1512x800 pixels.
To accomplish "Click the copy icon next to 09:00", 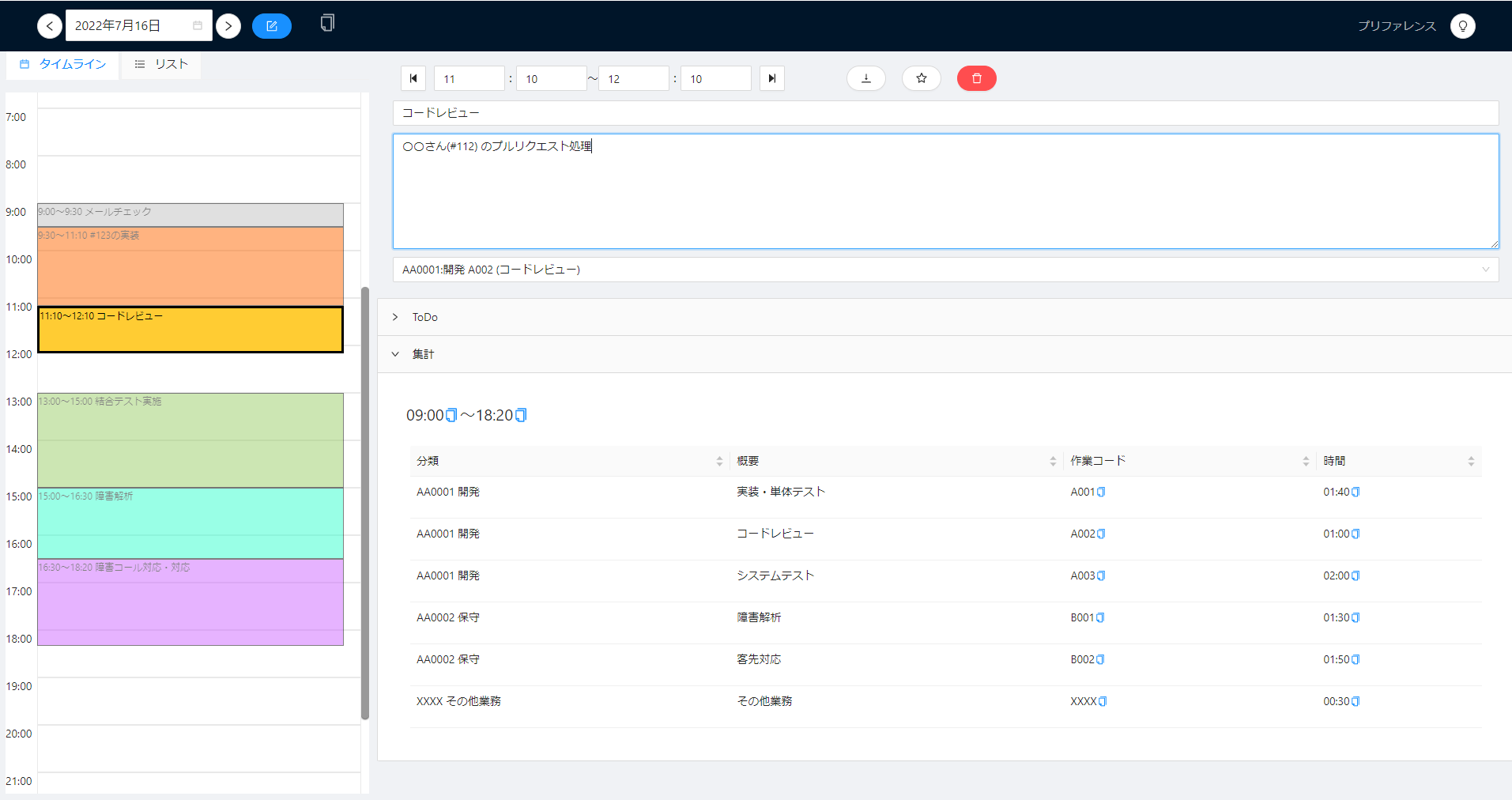I will click(x=451, y=414).
